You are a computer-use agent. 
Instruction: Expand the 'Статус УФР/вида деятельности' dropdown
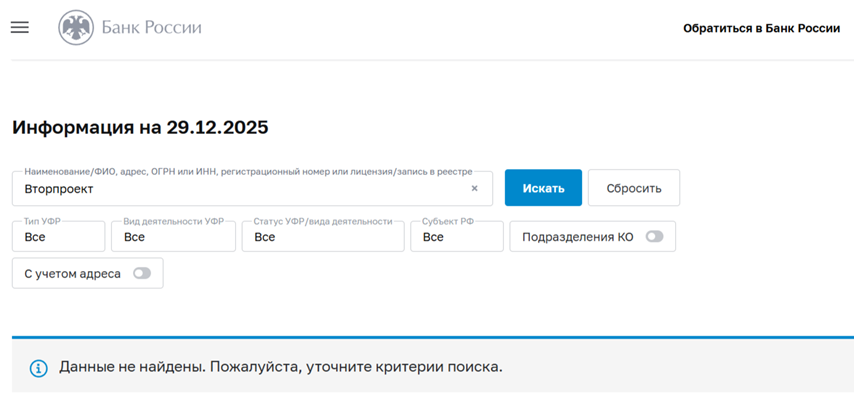[x=322, y=237]
